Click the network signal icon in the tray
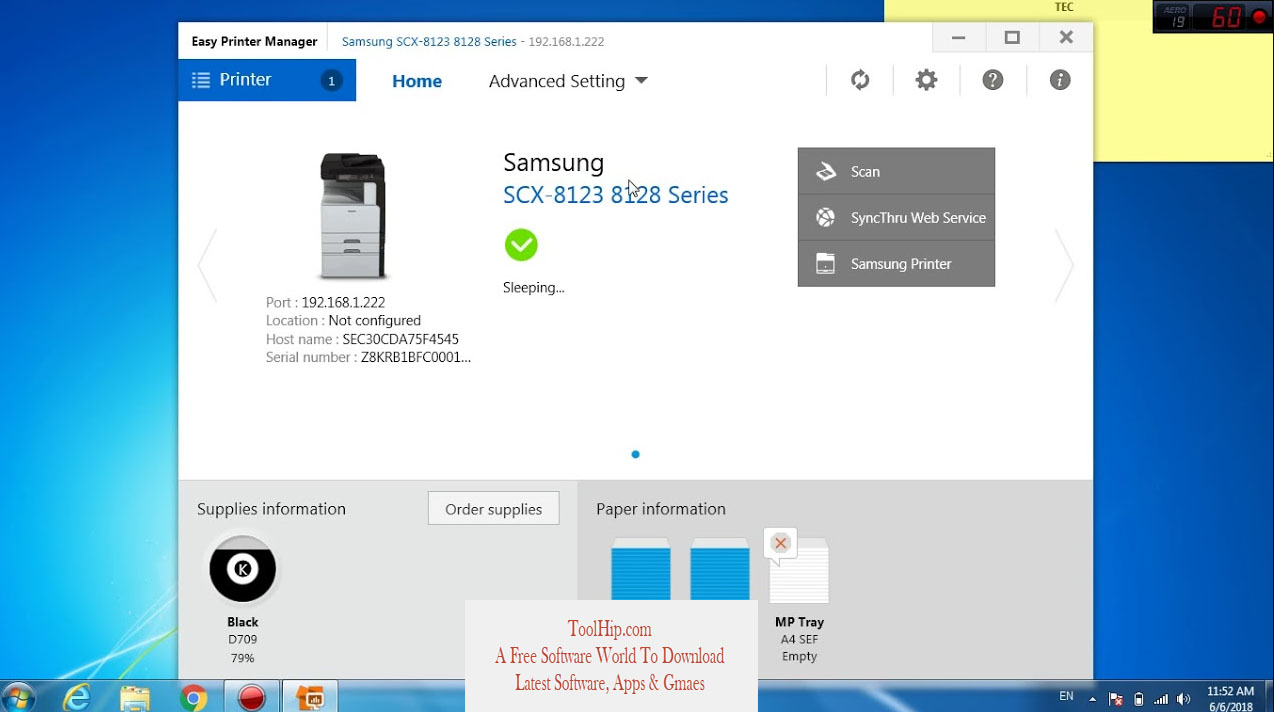The width and height of the screenshot is (1274, 712). (x=1161, y=699)
